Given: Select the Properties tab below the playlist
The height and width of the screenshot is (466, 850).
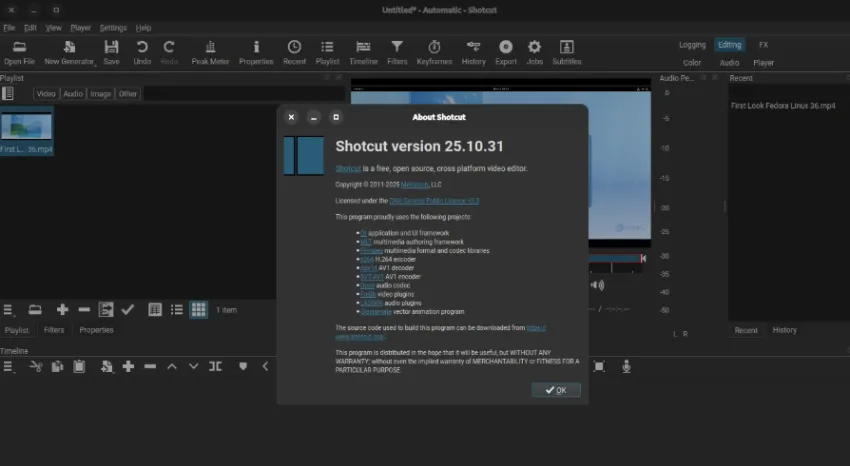Looking at the screenshot, I should [96, 330].
